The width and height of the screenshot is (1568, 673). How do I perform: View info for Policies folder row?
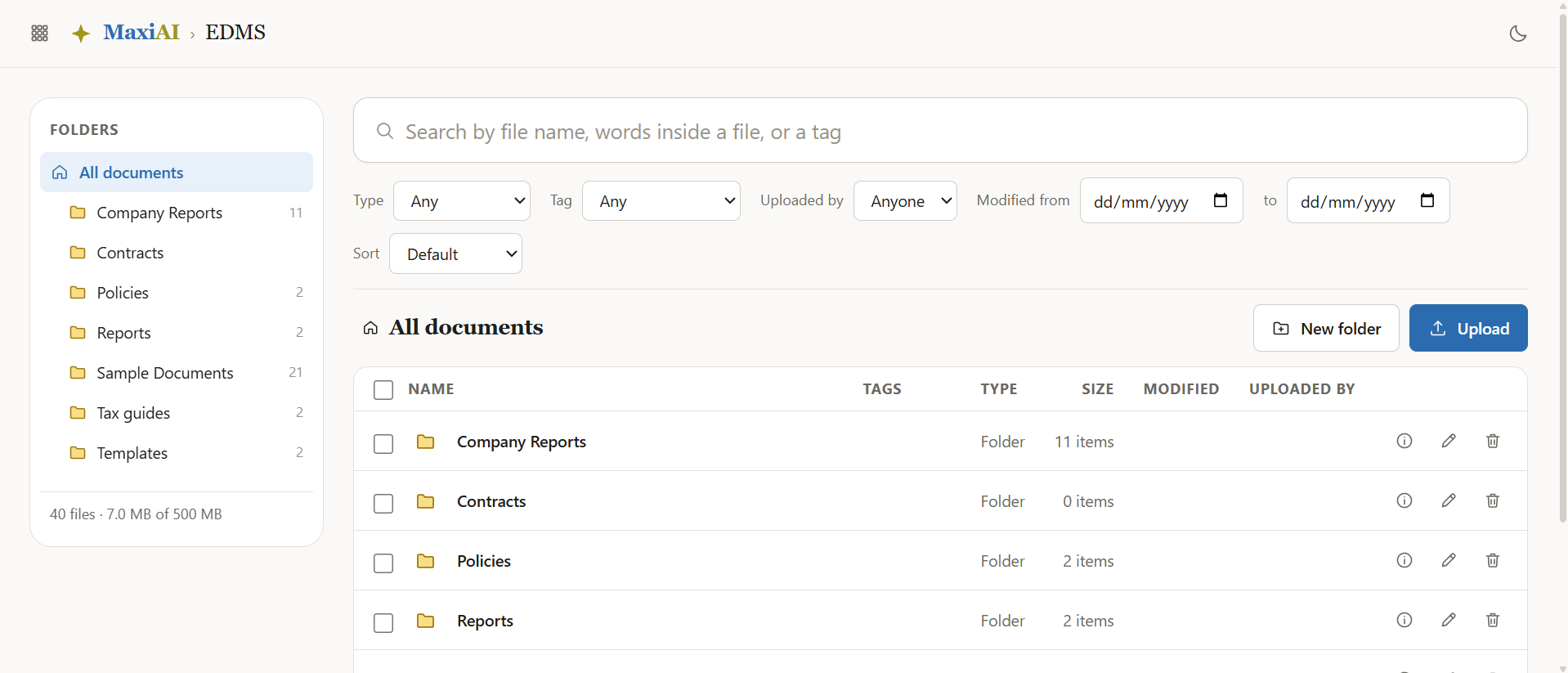(x=1404, y=560)
